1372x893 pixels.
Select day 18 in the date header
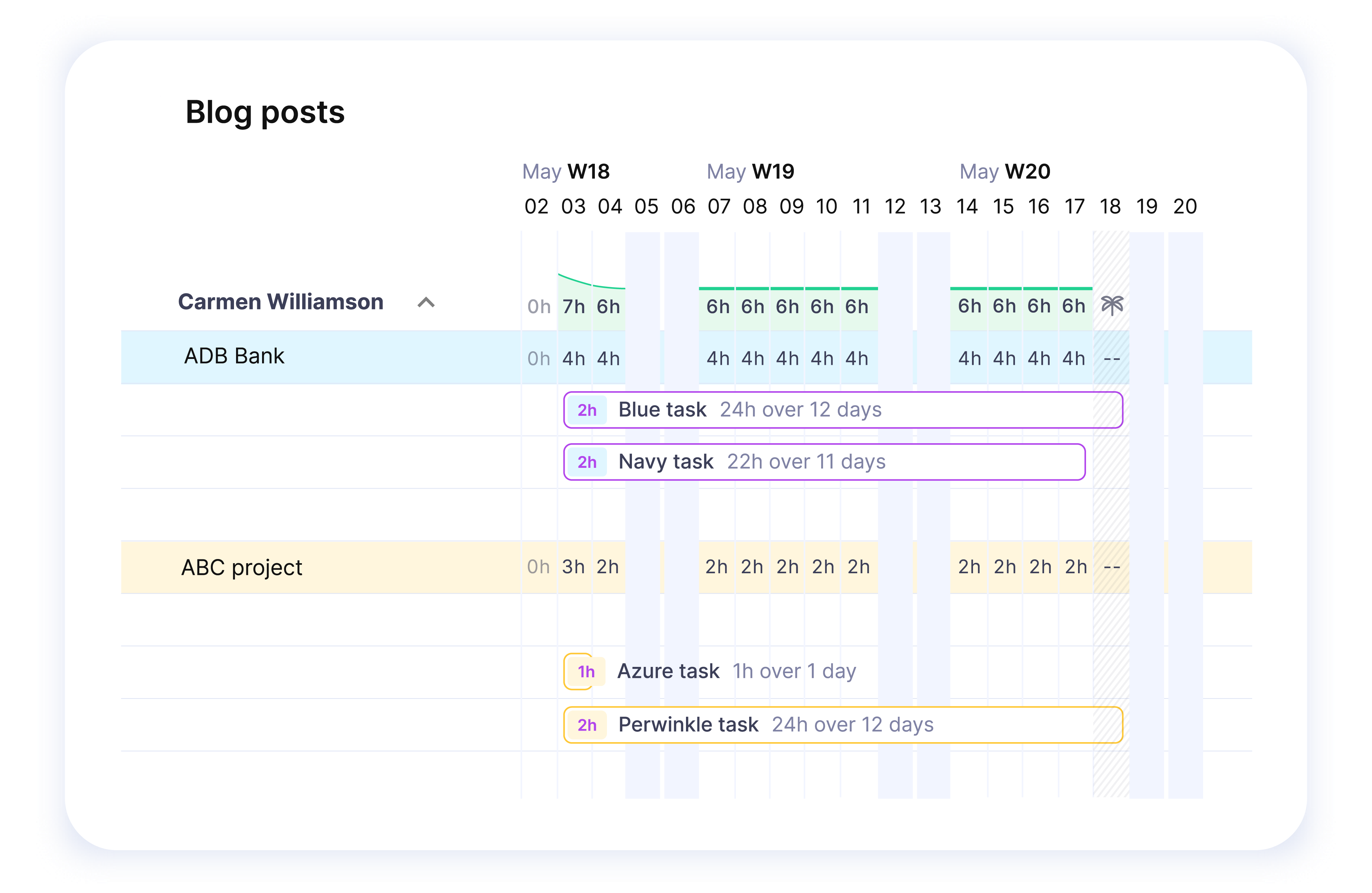coord(1110,207)
